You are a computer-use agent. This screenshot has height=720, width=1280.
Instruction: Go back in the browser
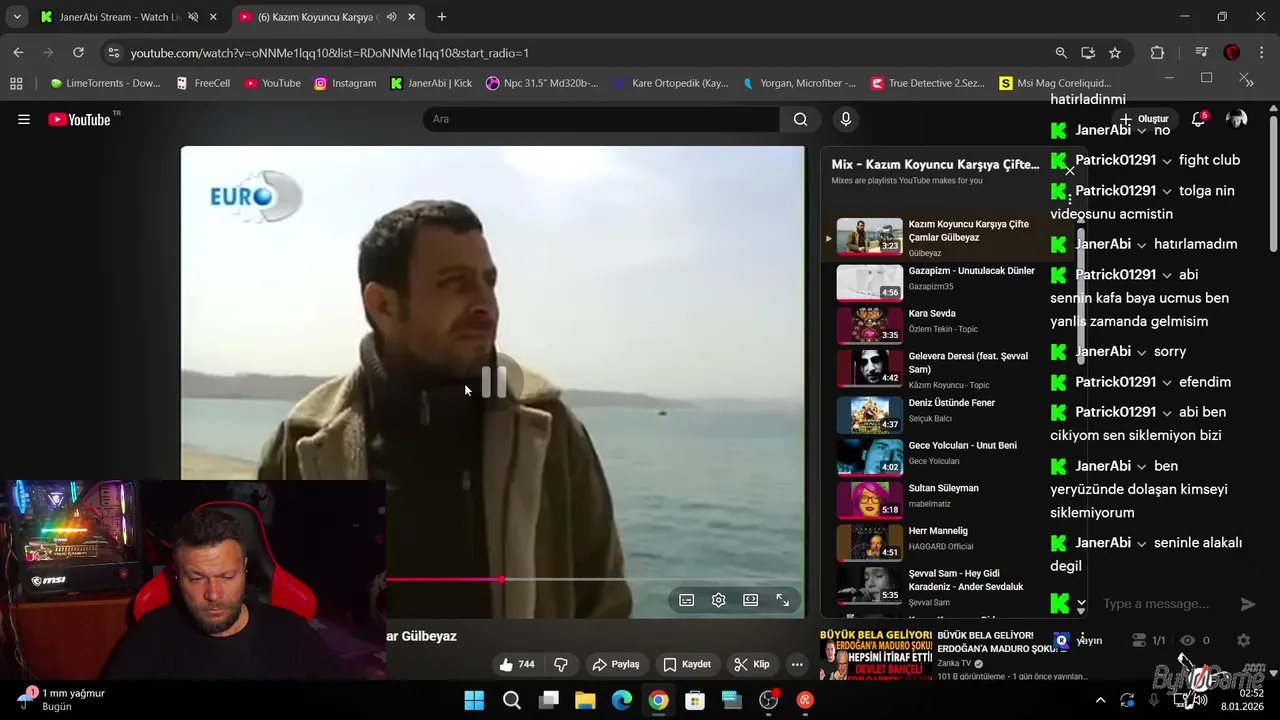tap(18, 53)
